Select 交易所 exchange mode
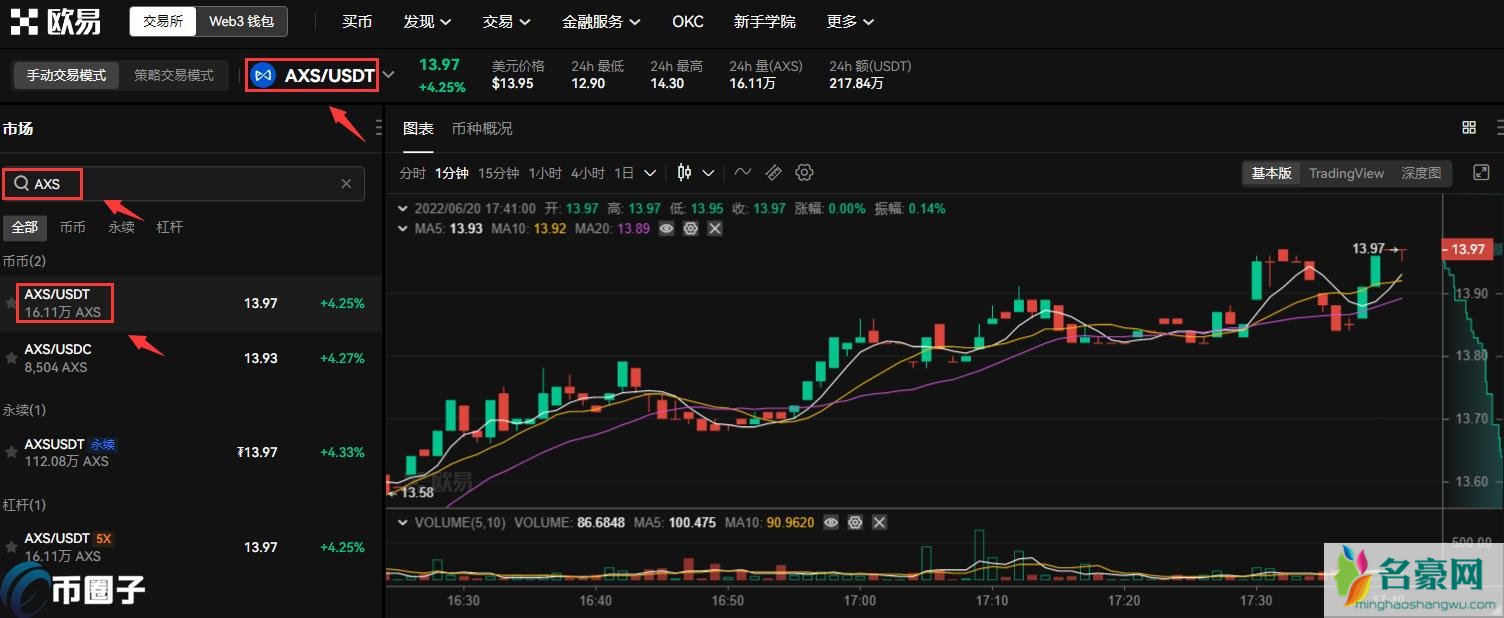The width and height of the screenshot is (1504, 618). point(163,21)
